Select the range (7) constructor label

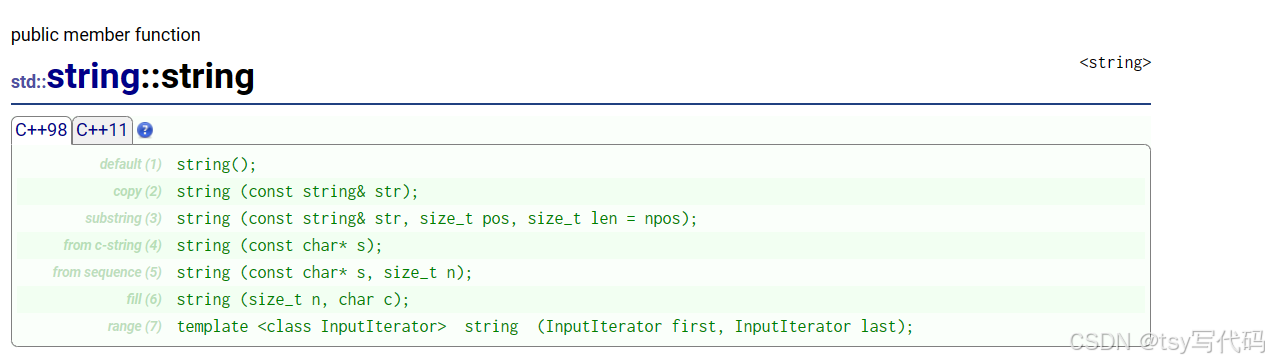[134, 326]
